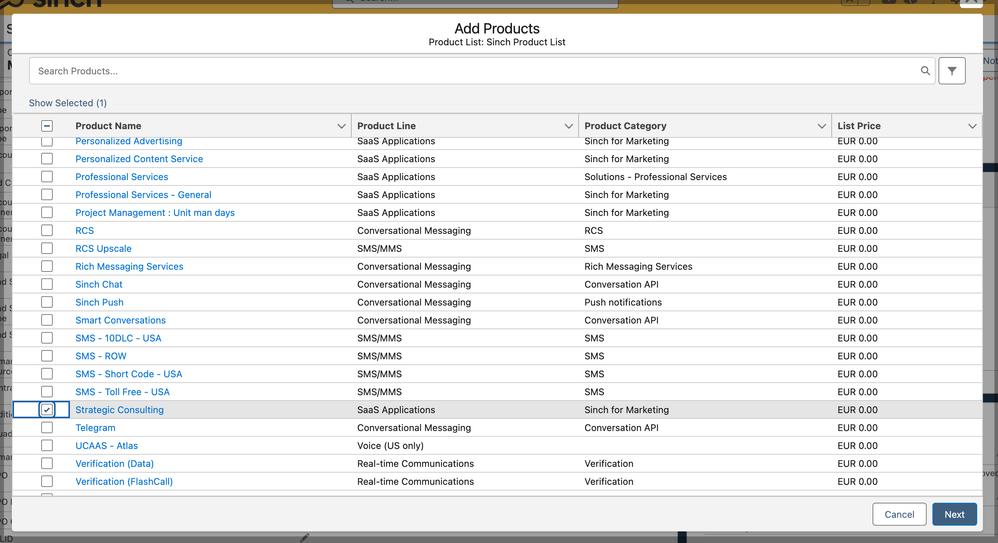998x543 pixels.
Task: Select the SMS - ROW checkbox
Action: tap(47, 356)
